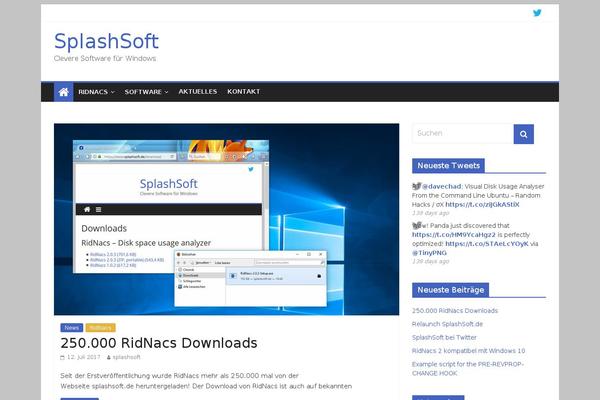Open RidNacs 2 kompatibel mit Windows 10
The height and width of the screenshot is (400, 600).
point(468,351)
